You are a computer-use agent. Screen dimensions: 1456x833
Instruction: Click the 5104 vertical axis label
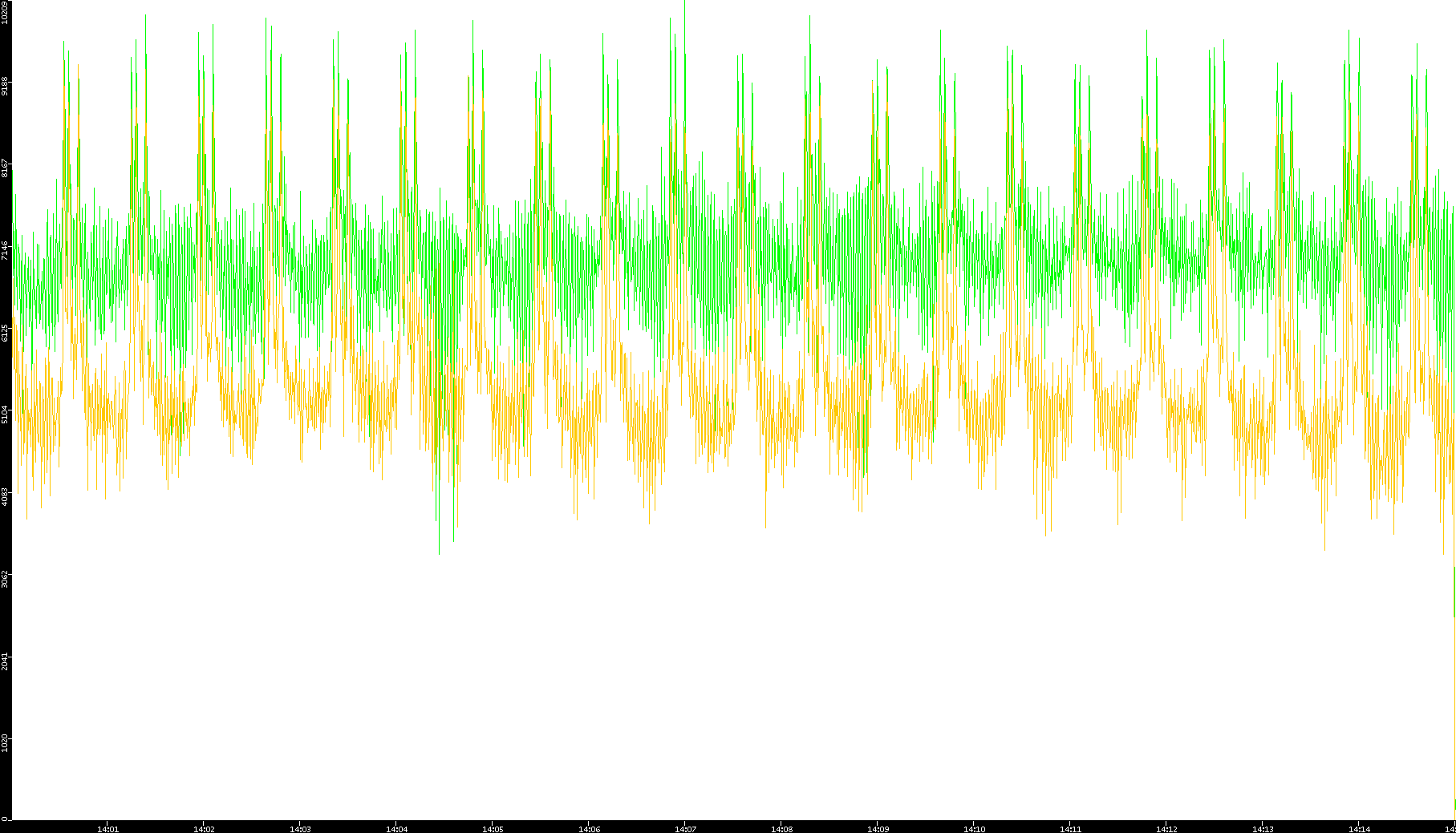5,414
